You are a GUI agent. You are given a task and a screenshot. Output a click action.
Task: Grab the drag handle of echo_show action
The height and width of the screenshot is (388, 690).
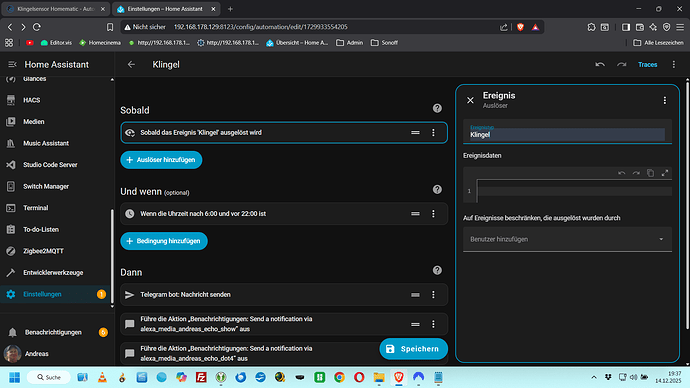[415, 324]
